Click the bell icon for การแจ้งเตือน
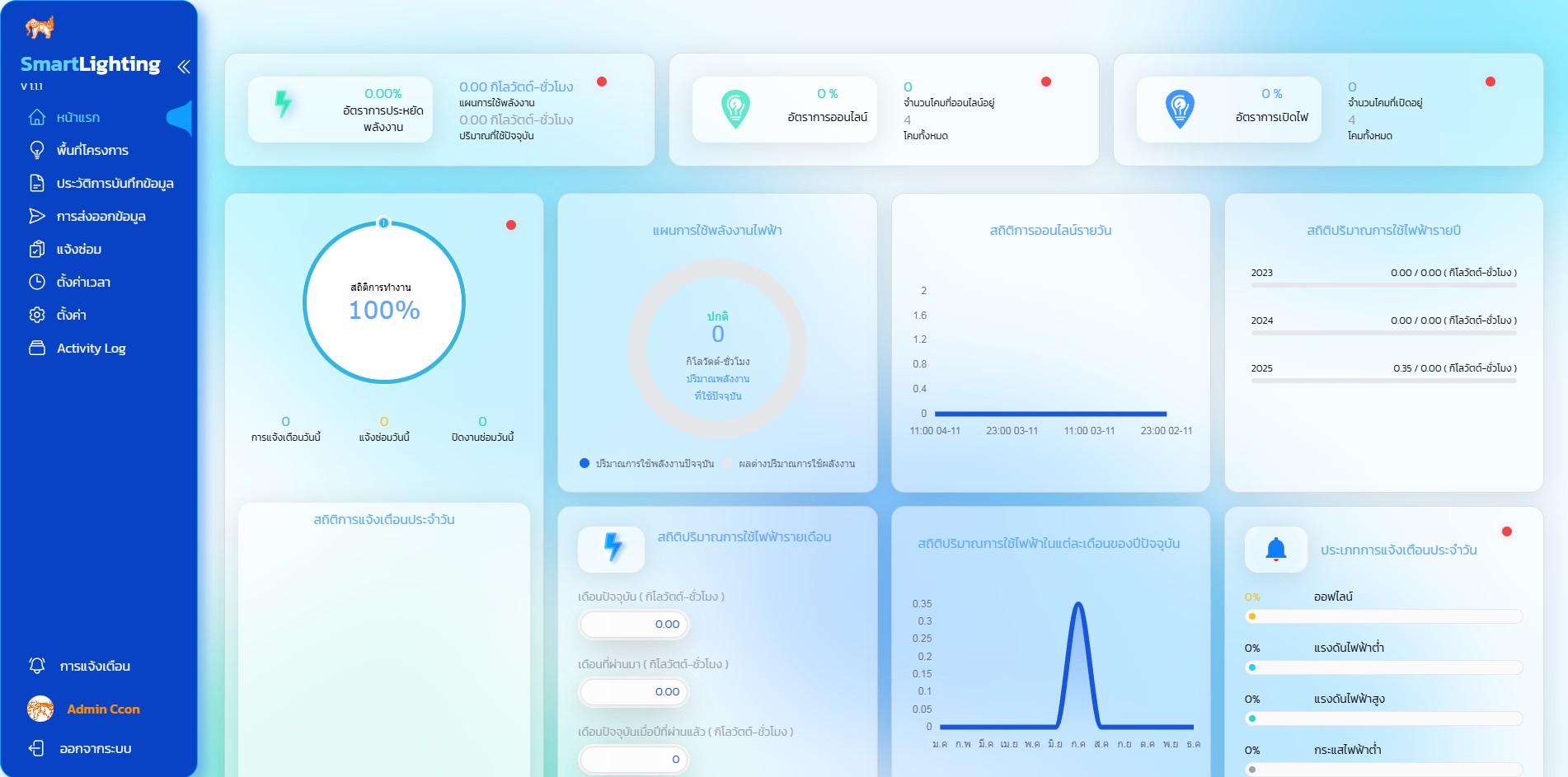Screen dimensions: 1568x777 tap(37, 666)
